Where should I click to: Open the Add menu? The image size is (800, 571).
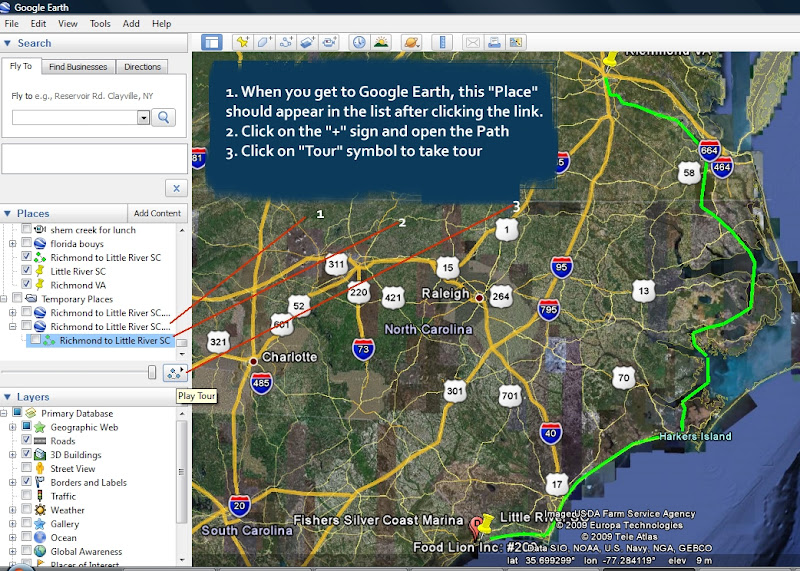pos(131,23)
